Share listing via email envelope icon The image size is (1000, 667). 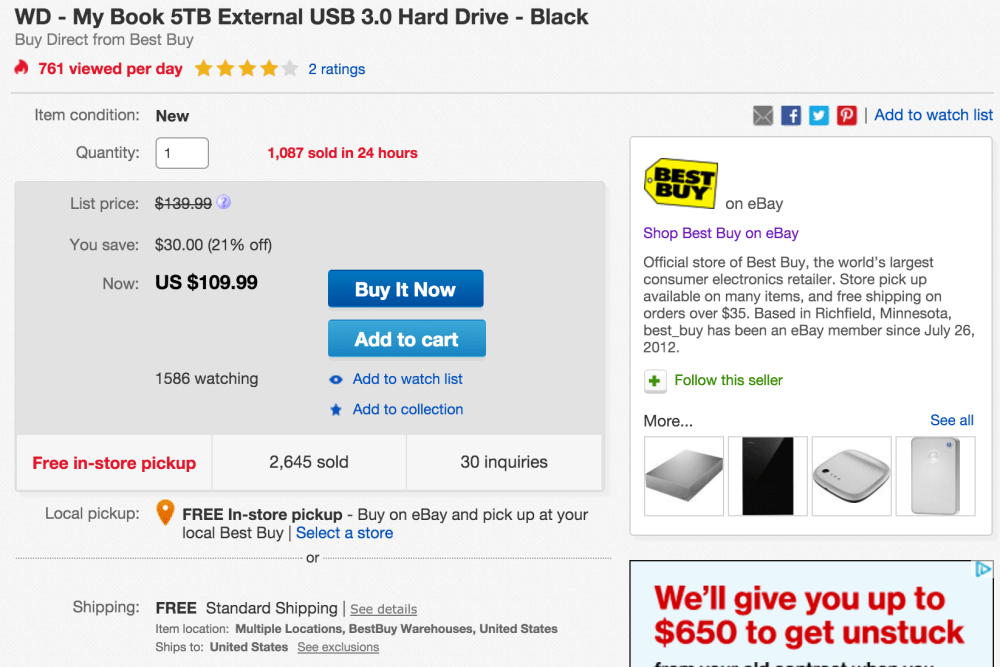click(763, 115)
